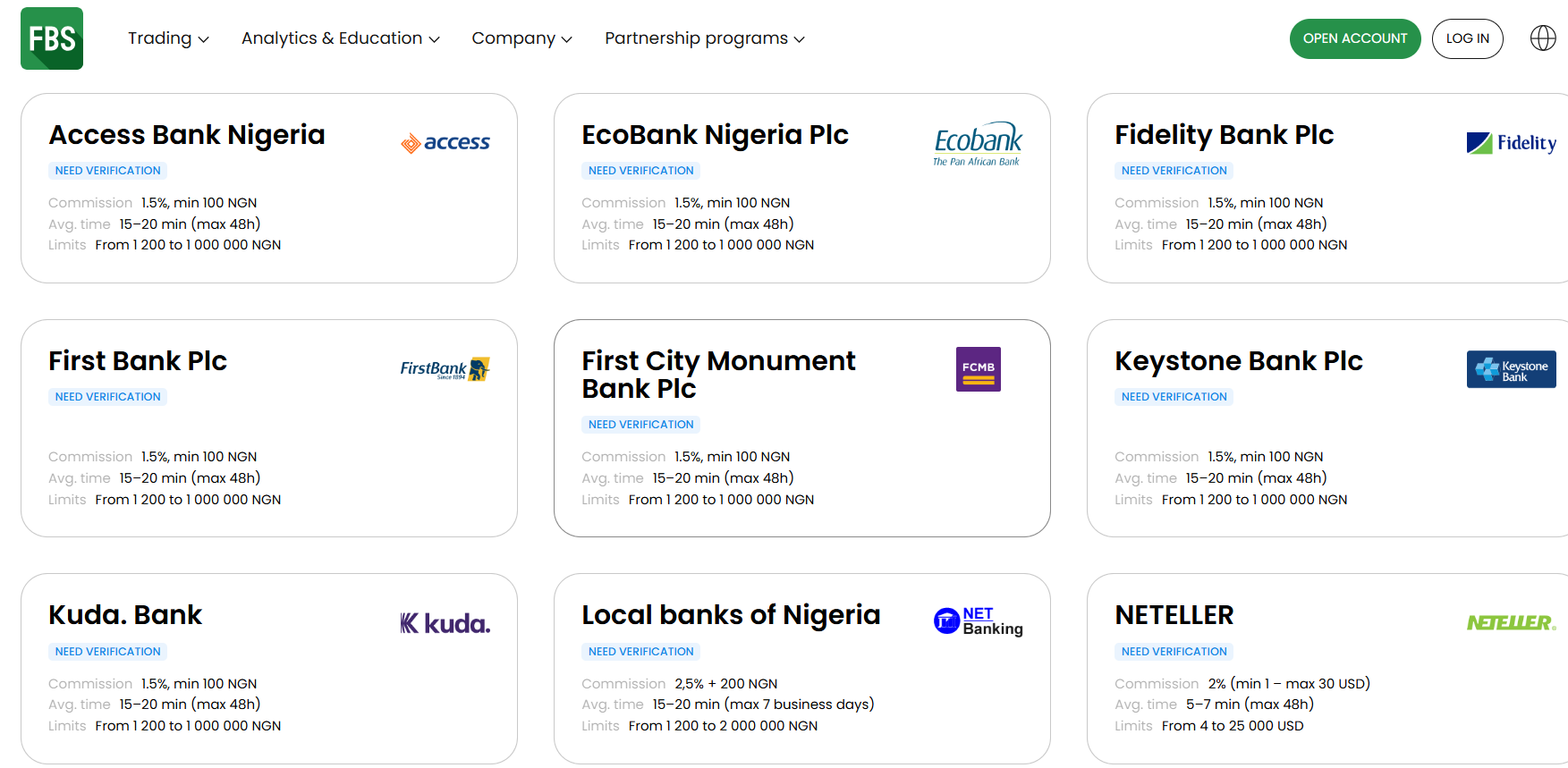The width and height of the screenshot is (1568, 768).
Task: Click the Keystone Bank logo
Action: coord(1511,369)
